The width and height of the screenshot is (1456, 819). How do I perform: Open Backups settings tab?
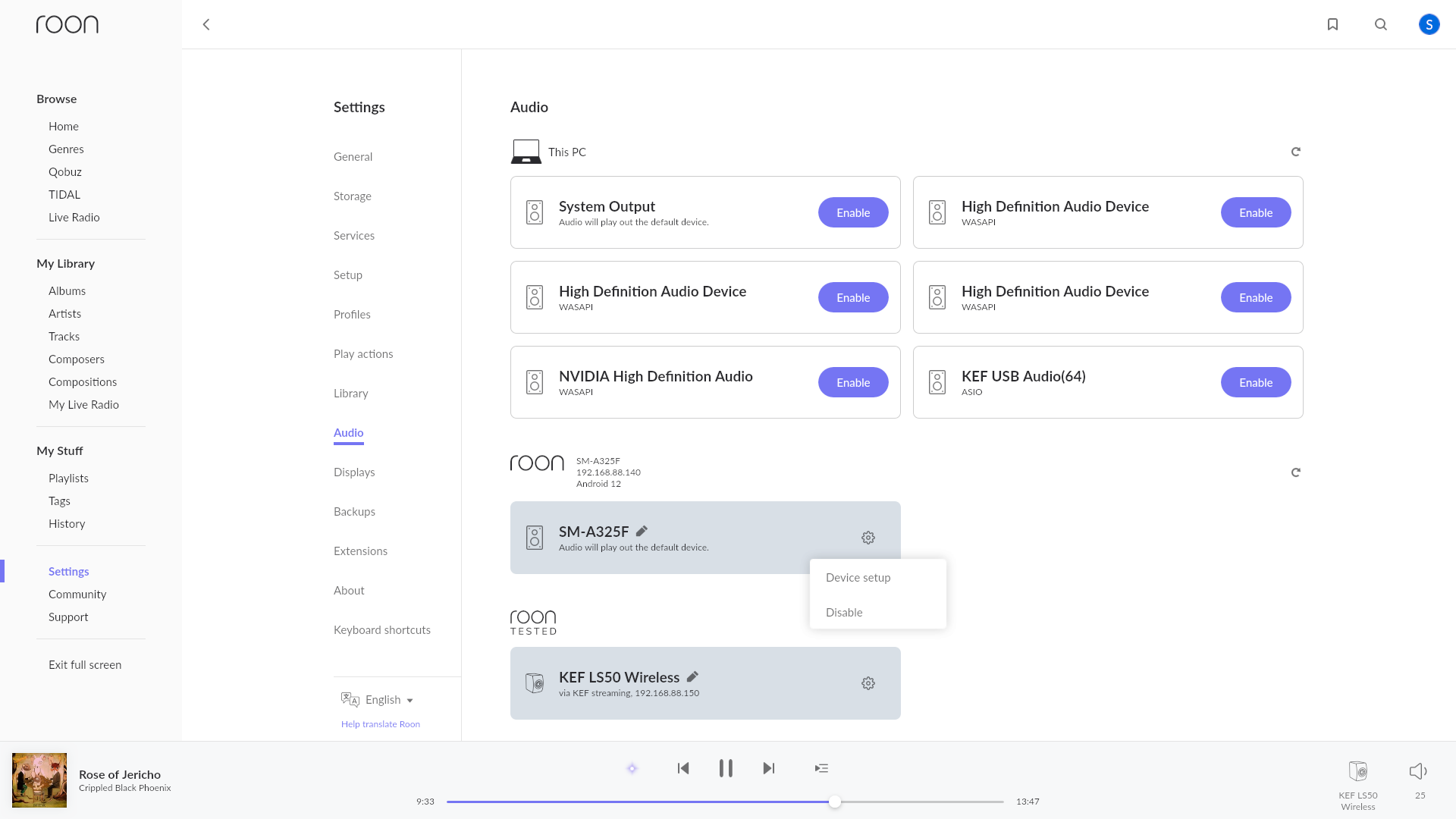(354, 511)
